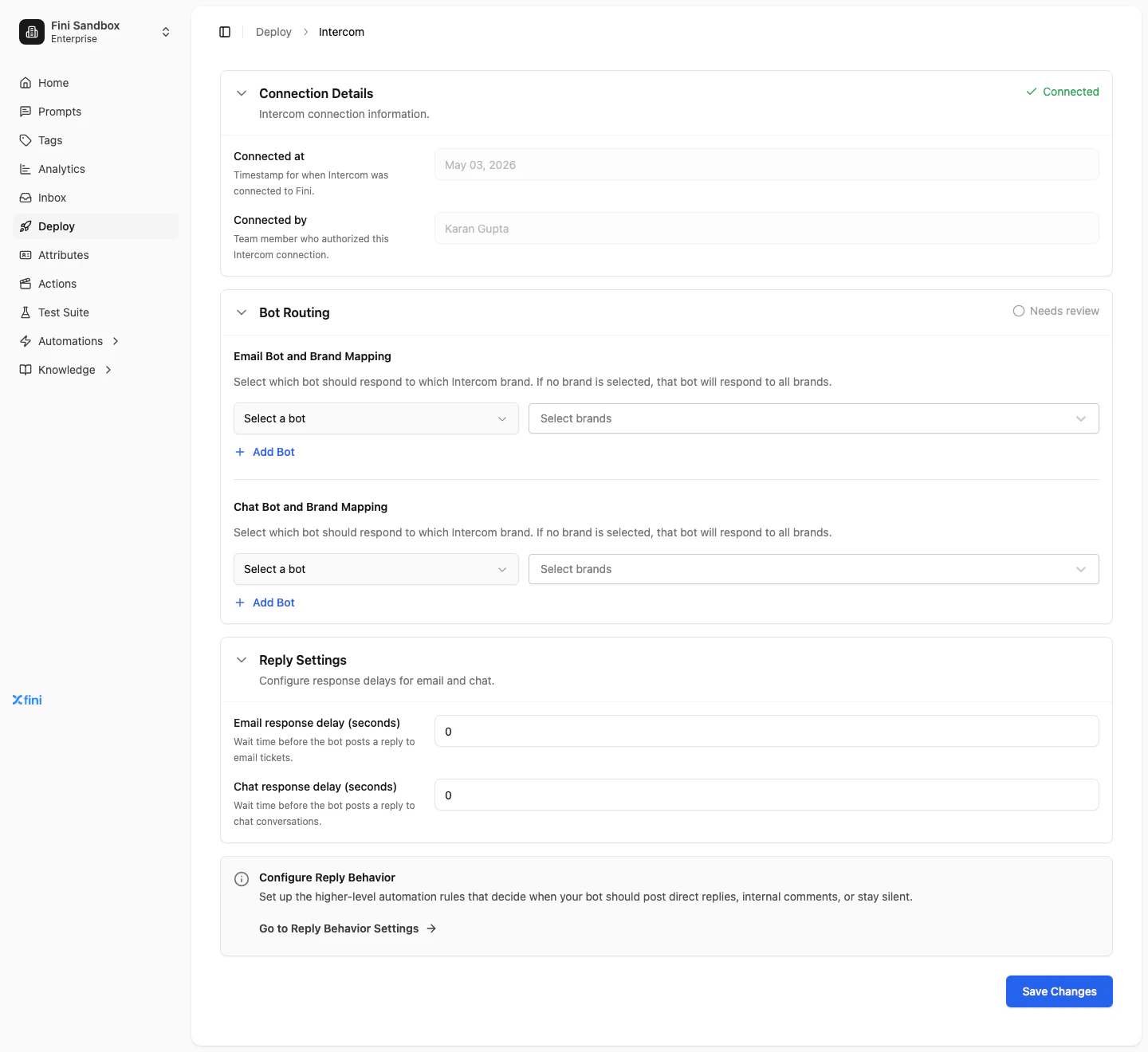Click the Chat Bot and Brand Mapping heading
The image size is (1148, 1052).
pos(311,507)
